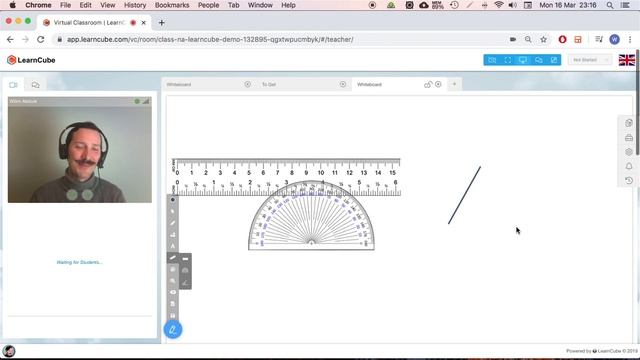This screenshot has height=360, width=640.
Task: Open the middle whiteboard tab
Action: (x=269, y=84)
